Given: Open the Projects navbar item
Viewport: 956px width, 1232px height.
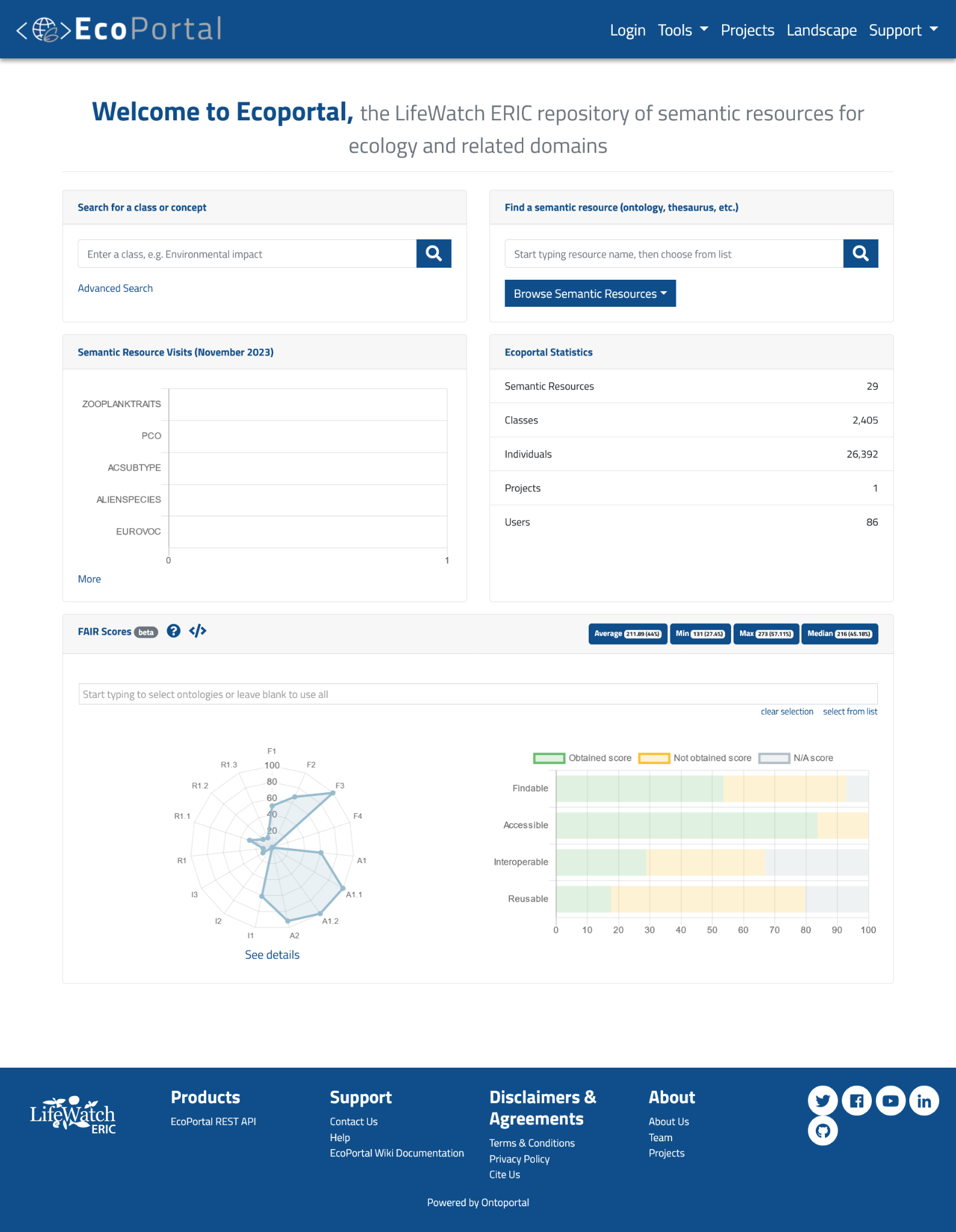Looking at the screenshot, I should tap(747, 30).
